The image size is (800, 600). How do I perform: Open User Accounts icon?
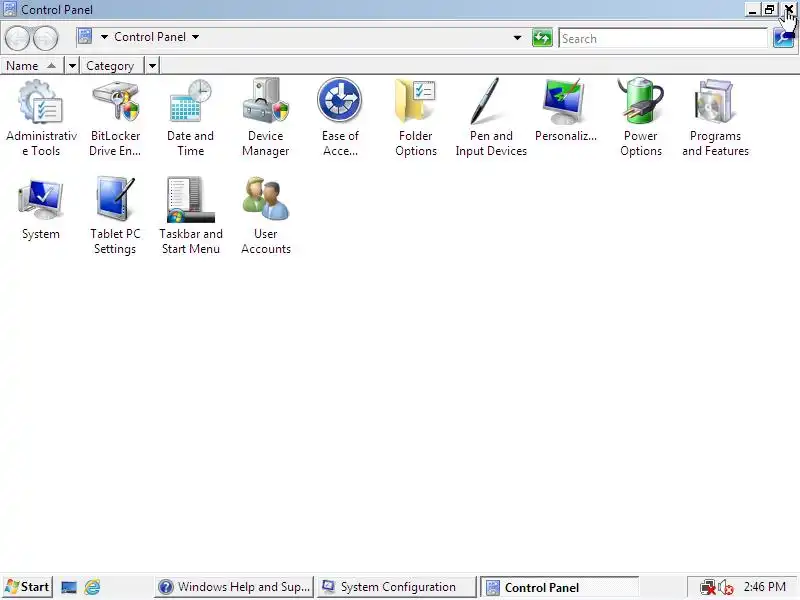pos(265,215)
